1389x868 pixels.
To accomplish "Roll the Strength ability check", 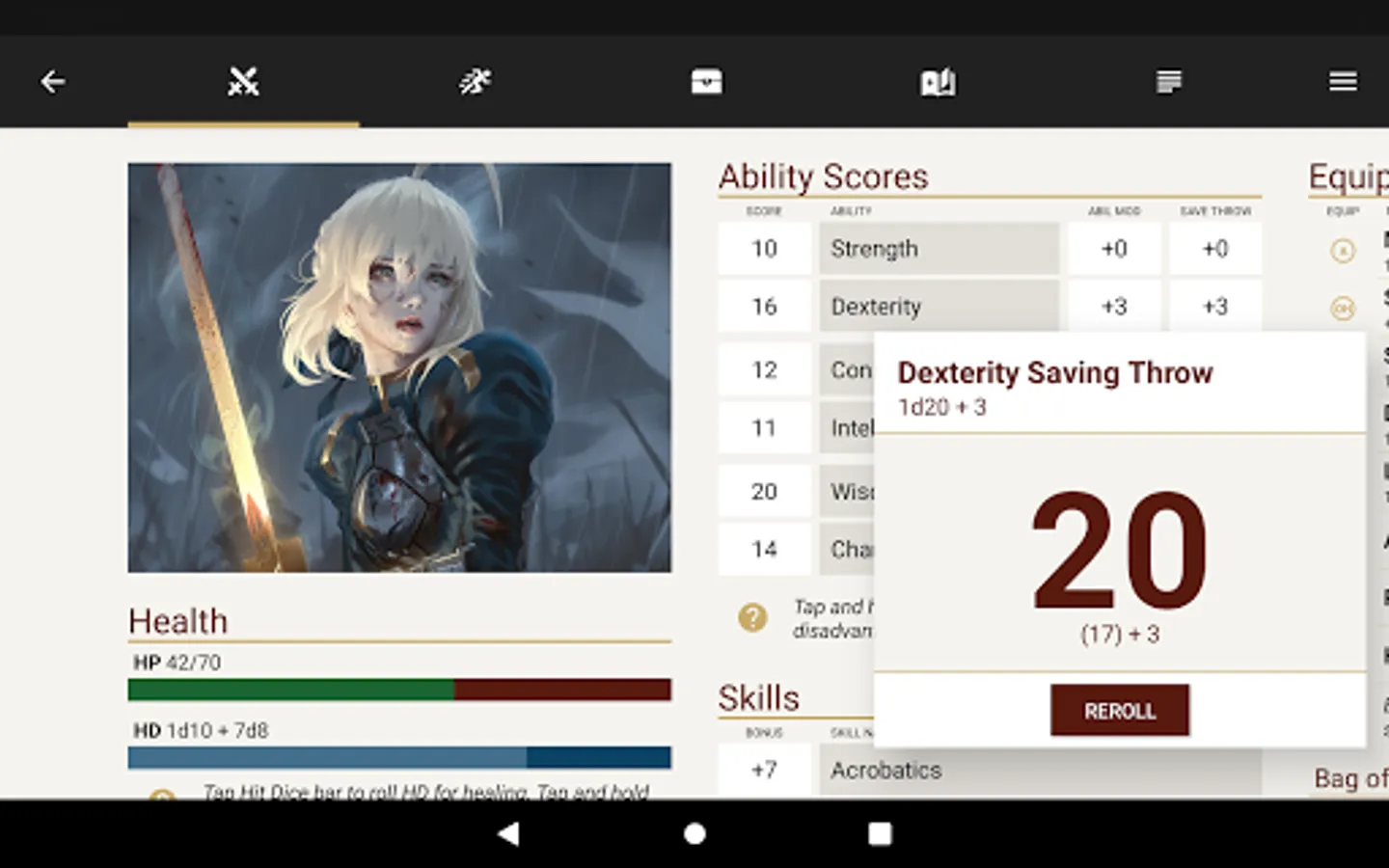I will click(940, 249).
